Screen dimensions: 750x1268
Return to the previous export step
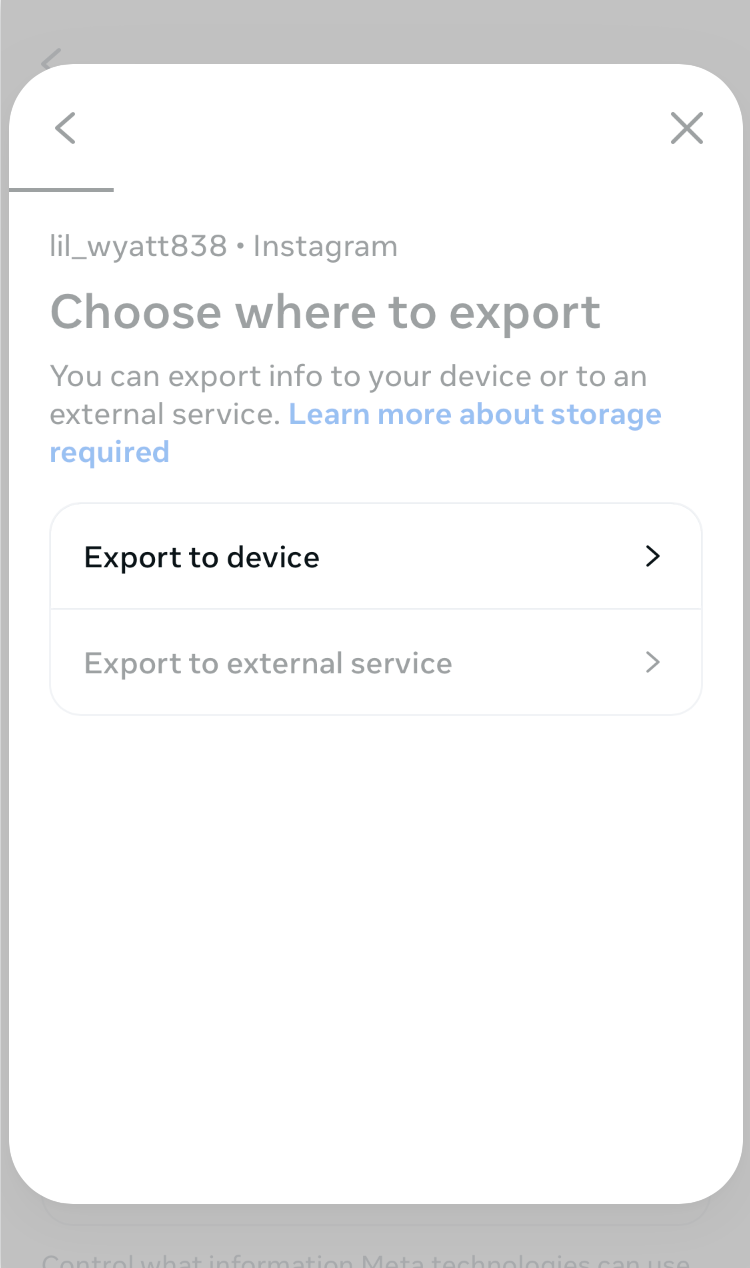pyautogui.click(x=64, y=128)
